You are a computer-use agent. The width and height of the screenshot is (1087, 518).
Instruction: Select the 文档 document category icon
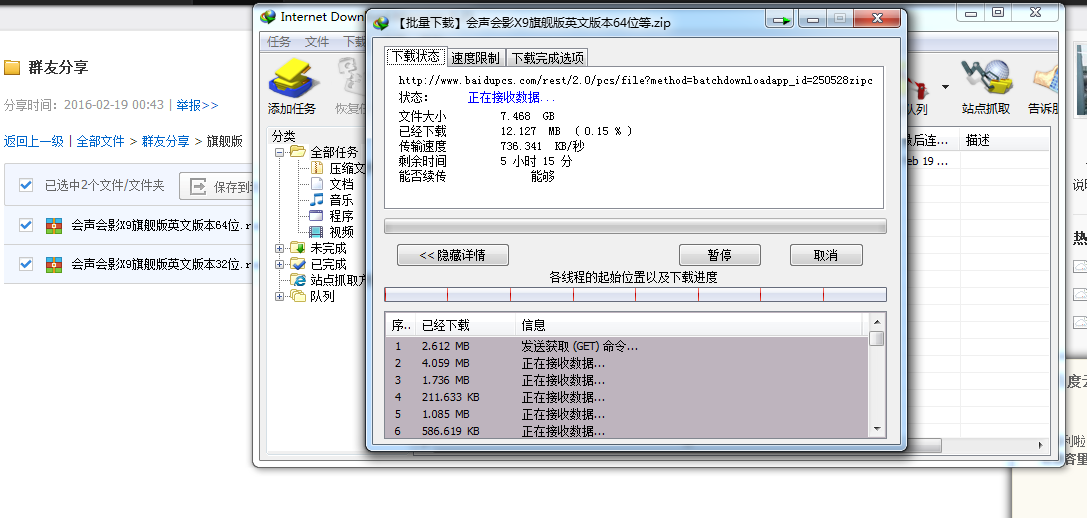tap(317, 184)
